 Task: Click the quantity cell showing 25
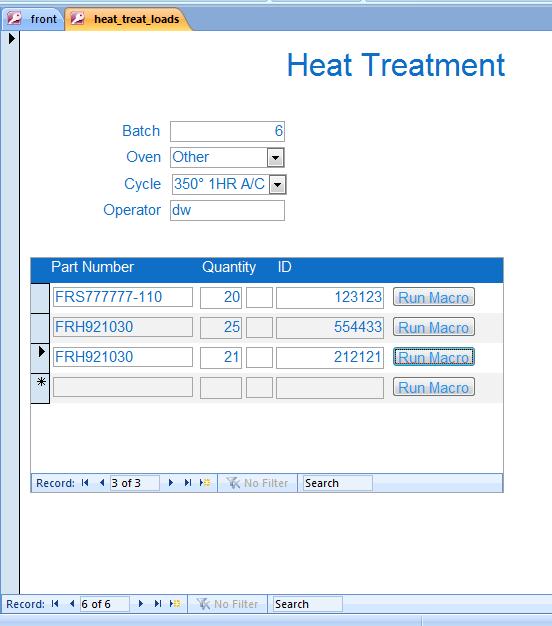click(x=221, y=327)
